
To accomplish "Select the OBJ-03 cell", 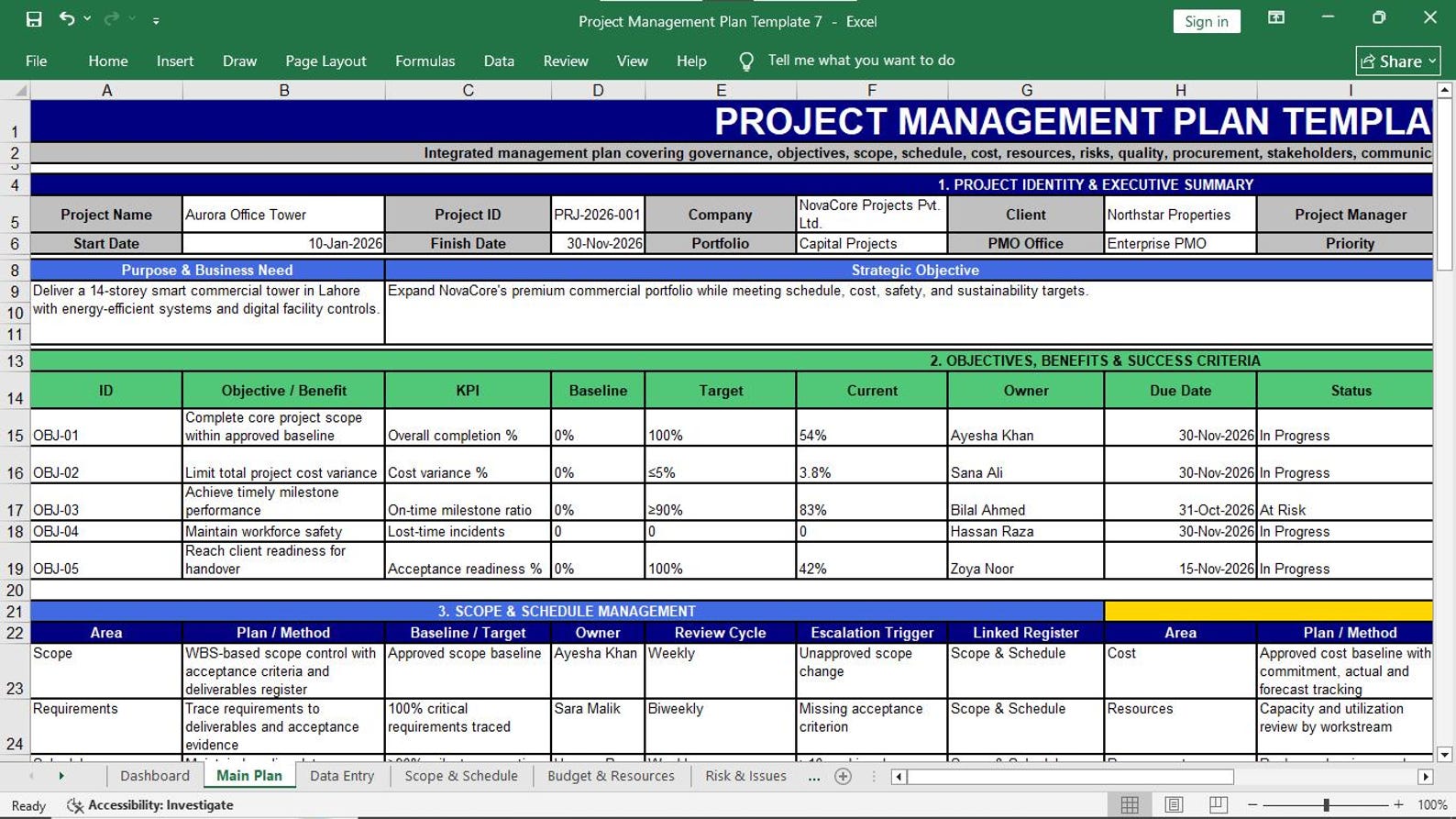I will (106, 502).
